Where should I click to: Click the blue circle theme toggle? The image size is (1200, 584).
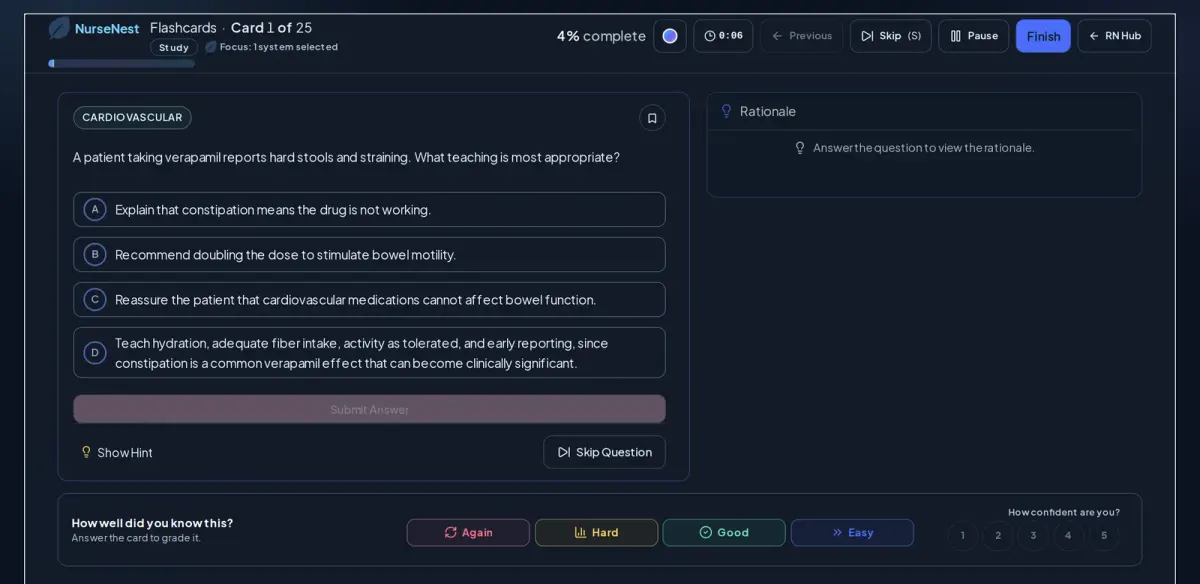(670, 36)
